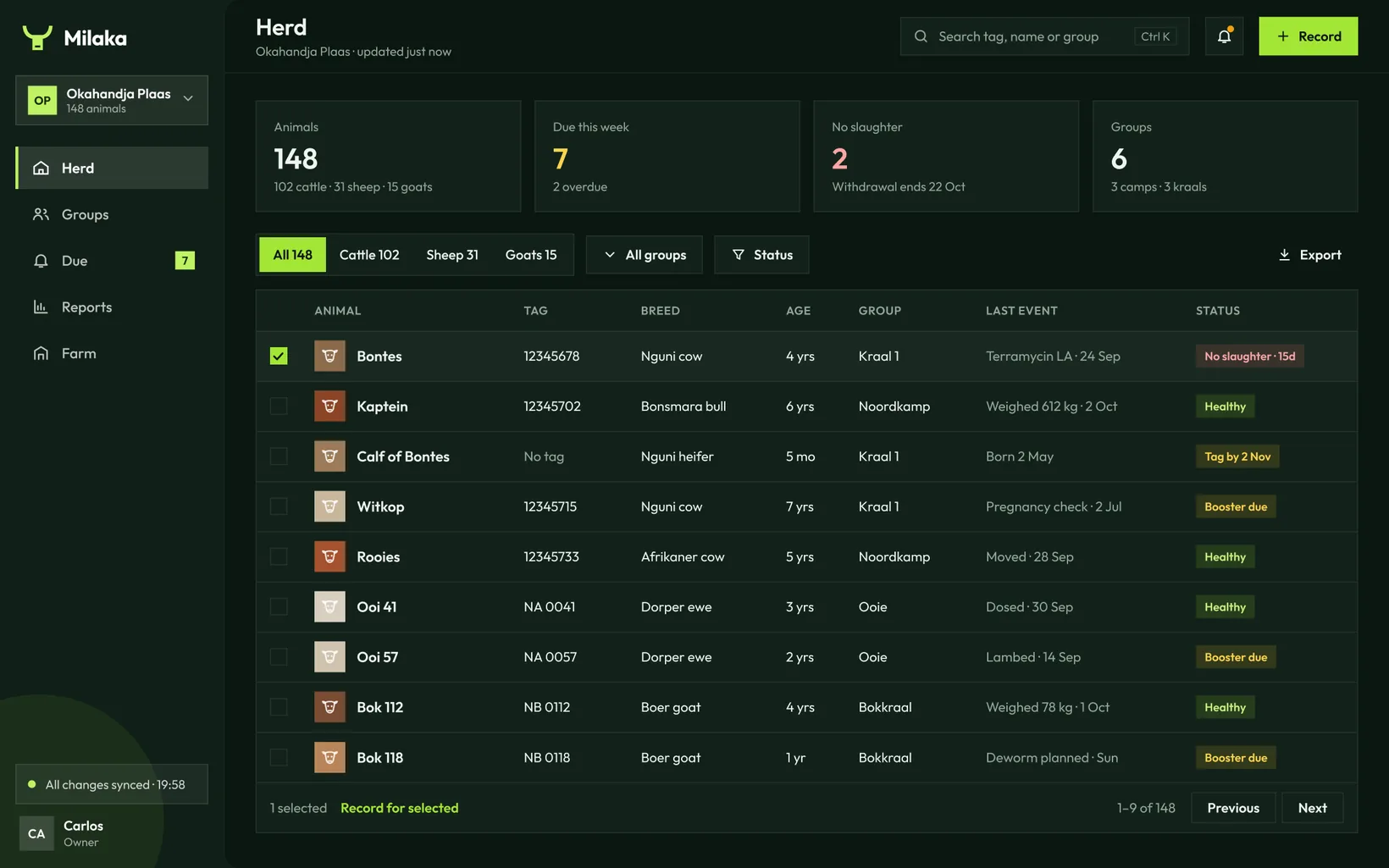Screen dimensions: 1389x868
Task: Click the Milaka horns logo icon
Action: click(37, 37)
